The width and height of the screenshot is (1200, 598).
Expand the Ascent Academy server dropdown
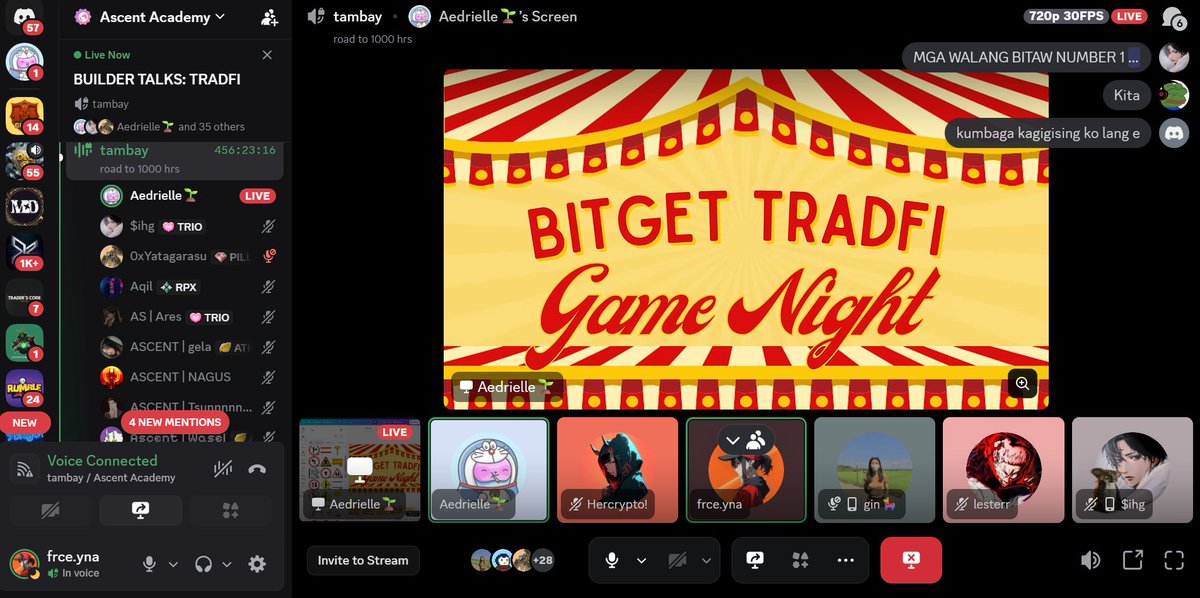(x=220, y=17)
